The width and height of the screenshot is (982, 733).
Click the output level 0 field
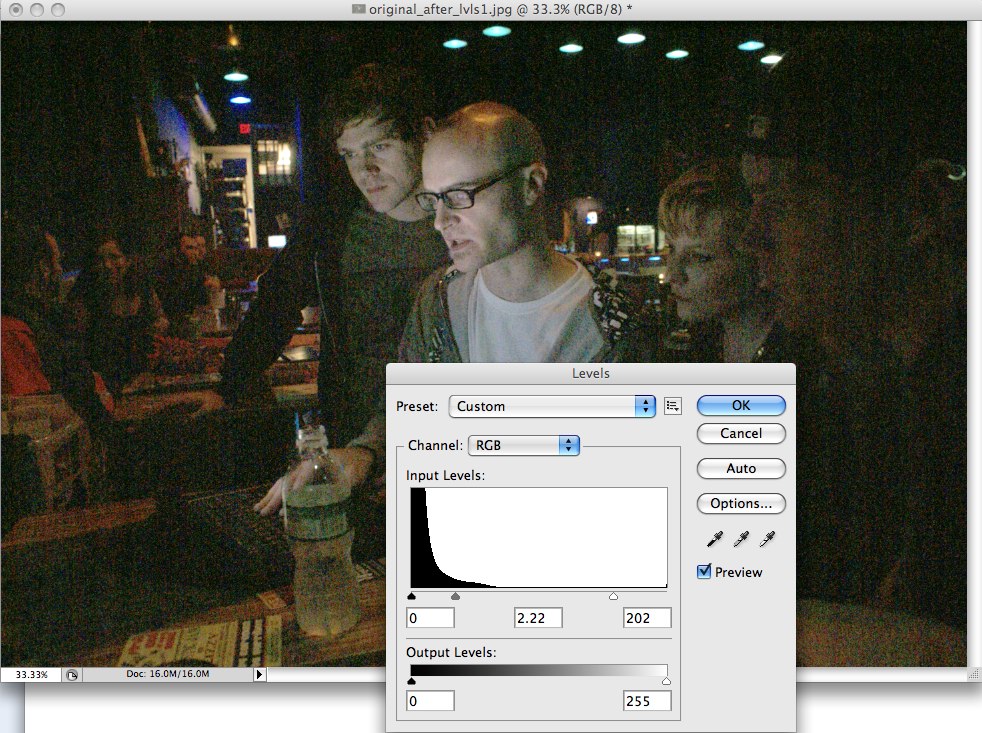[x=430, y=701]
